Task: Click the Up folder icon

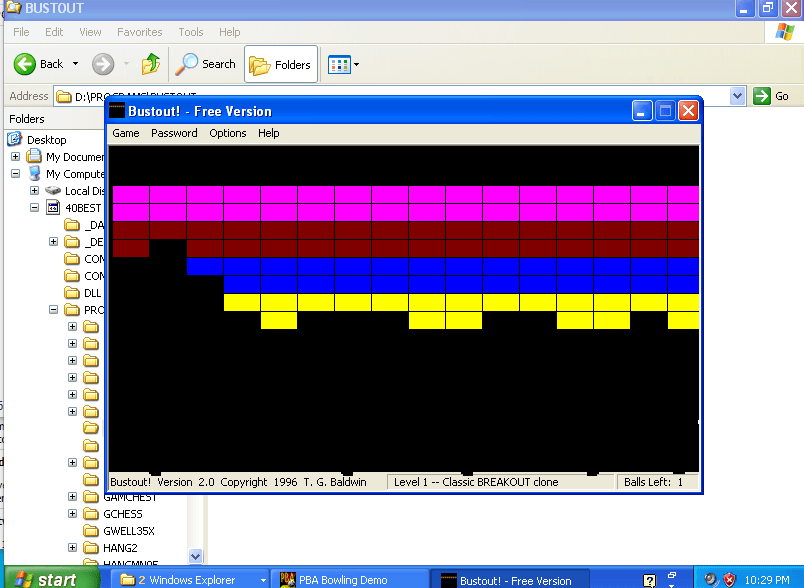Action: (x=150, y=64)
